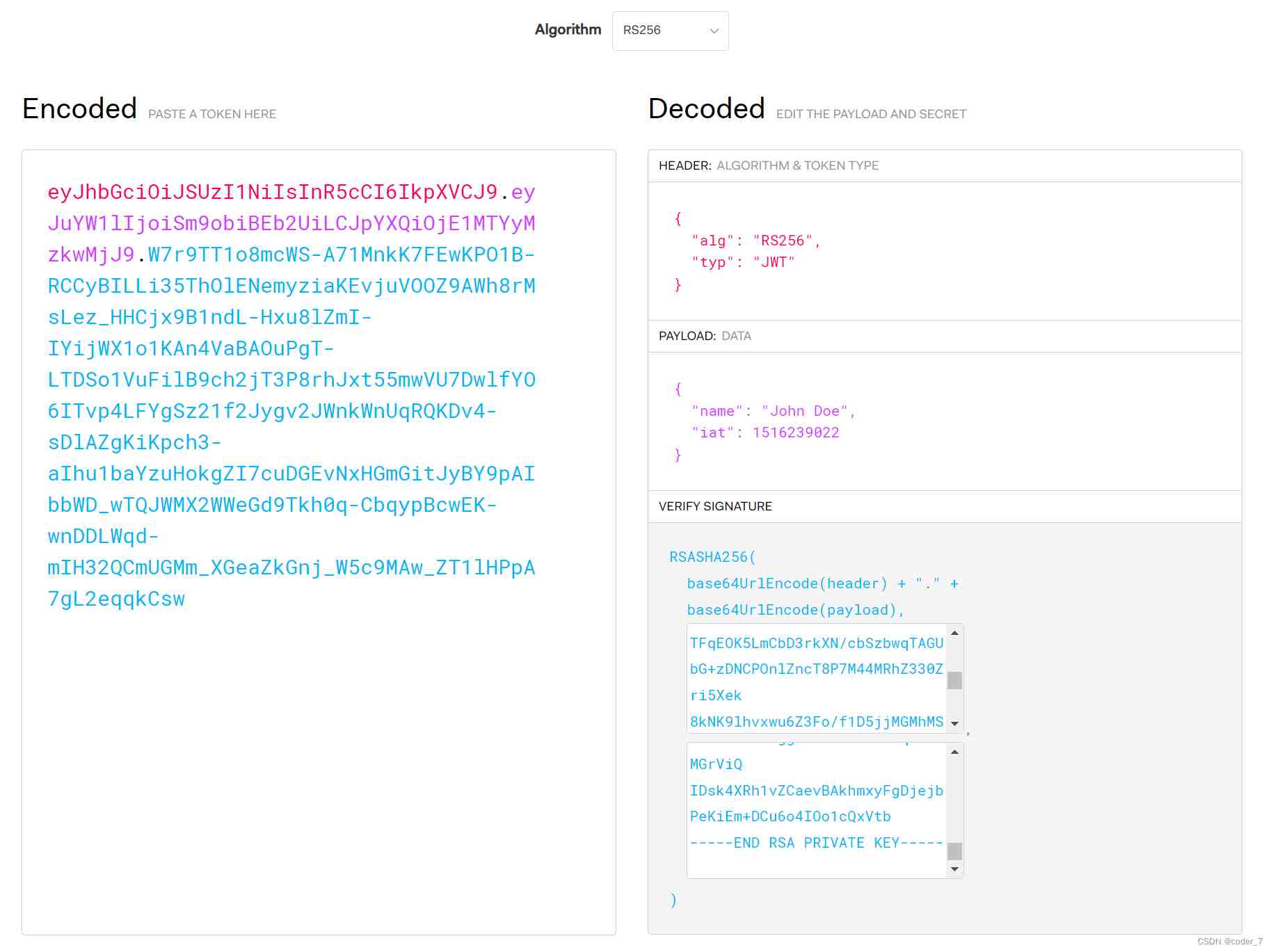Image resolution: width=1273 pixels, height=952 pixels.
Task: Click the 'PAYLOAD: DATA' section title
Action: [x=705, y=336]
